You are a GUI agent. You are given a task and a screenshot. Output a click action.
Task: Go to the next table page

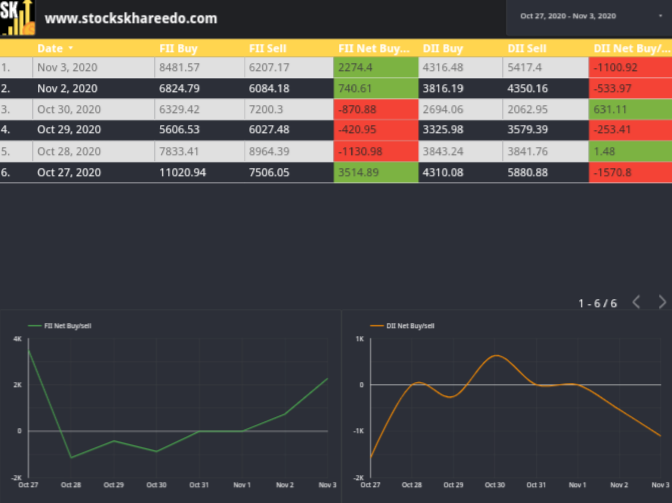[662, 302]
